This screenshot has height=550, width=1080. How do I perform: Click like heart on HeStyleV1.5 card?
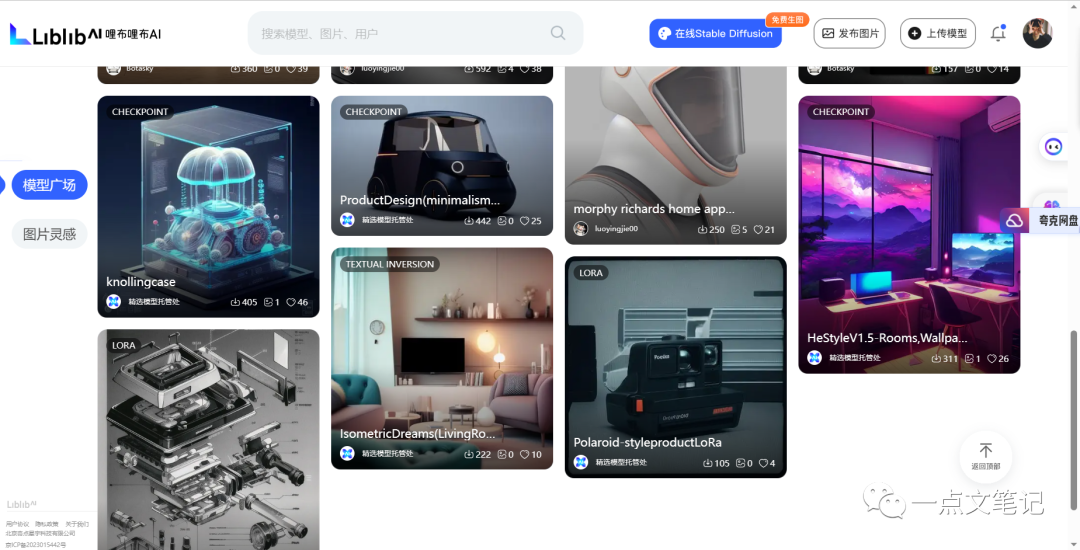click(992, 359)
